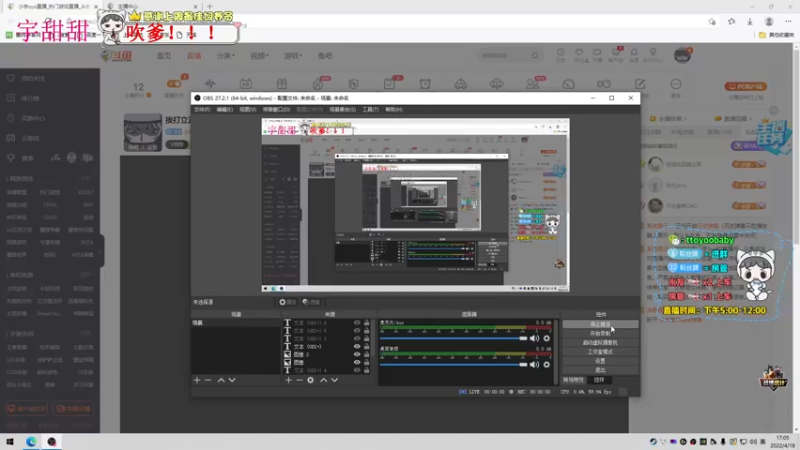800x450 pixels.
Task: Open Microsoft Edge from the taskbar
Action: coord(31,442)
